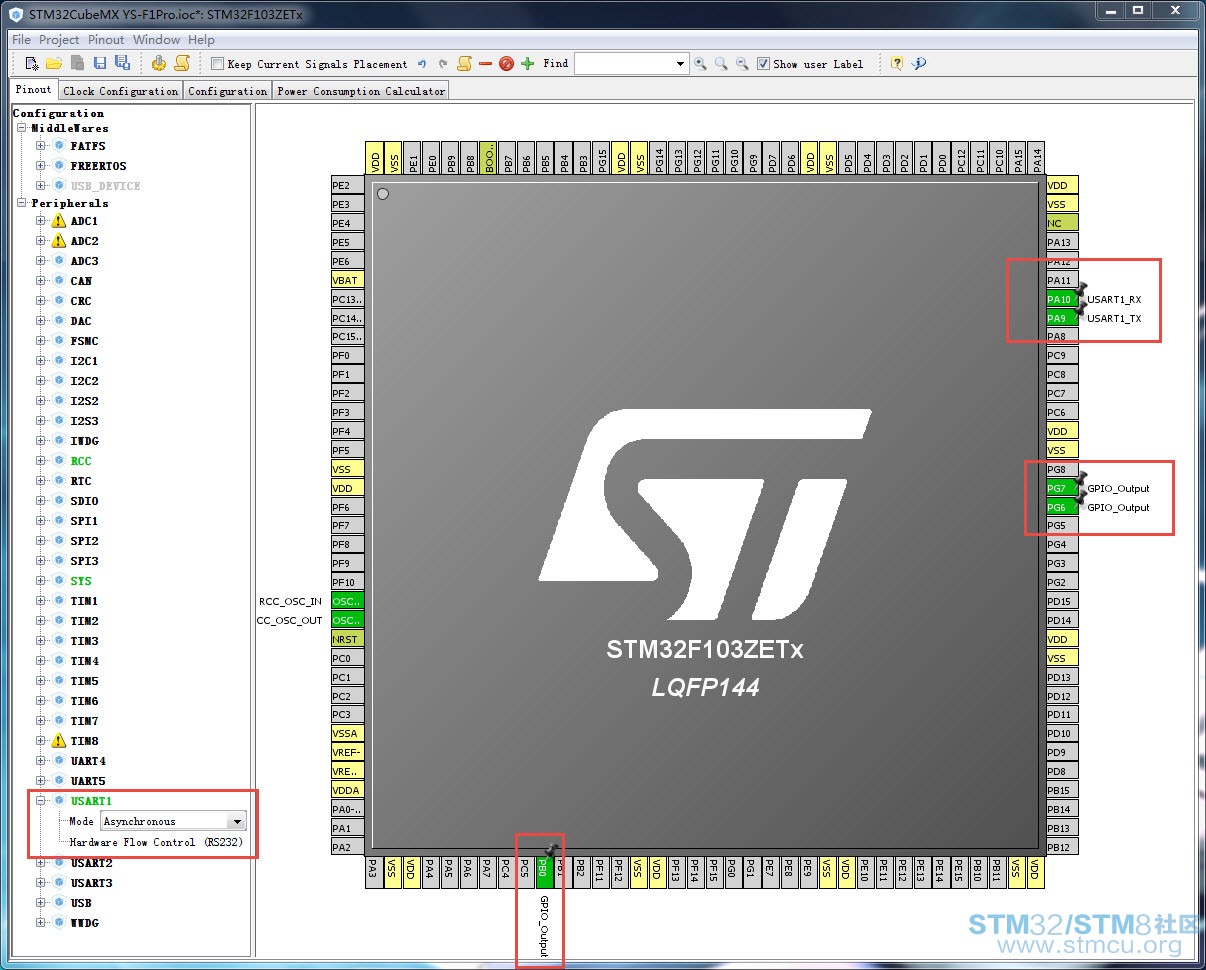Toggle Show user Label checkbox

point(763,64)
